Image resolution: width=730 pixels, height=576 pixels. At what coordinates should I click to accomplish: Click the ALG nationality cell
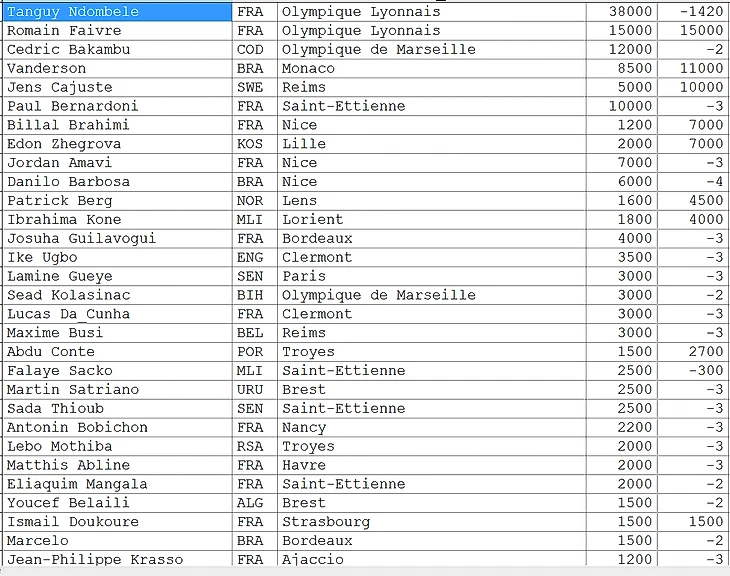point(255,503)
